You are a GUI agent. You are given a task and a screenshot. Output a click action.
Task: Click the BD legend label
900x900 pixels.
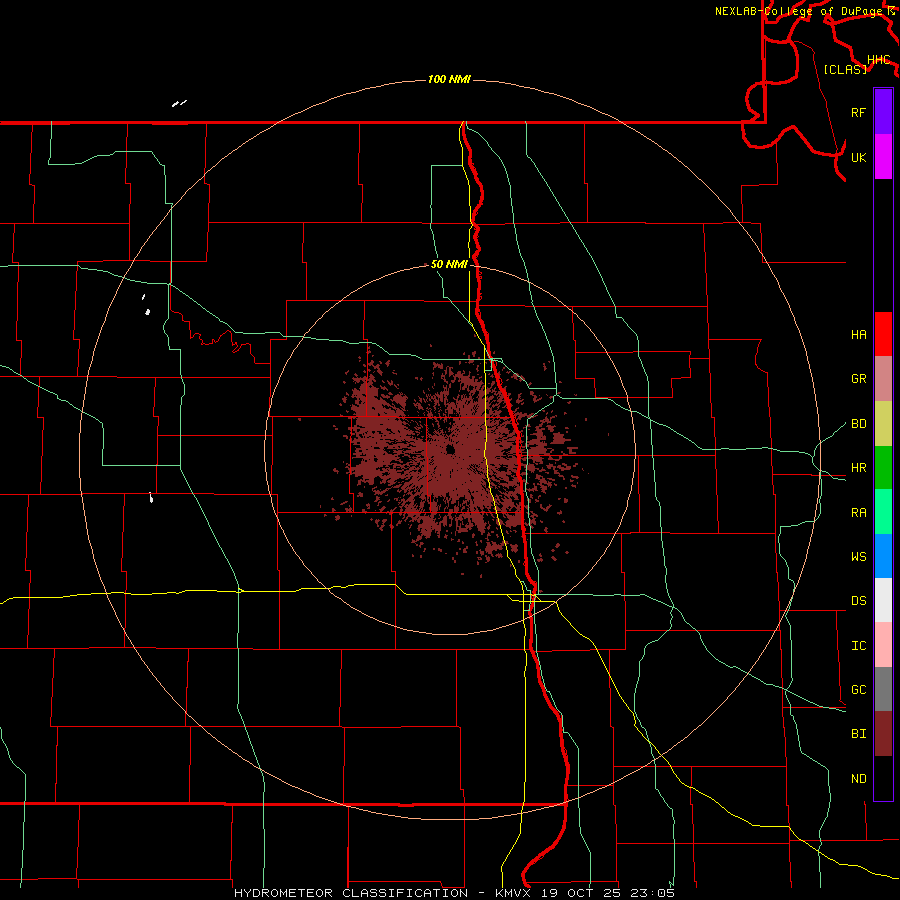click(x=858, y=423)
